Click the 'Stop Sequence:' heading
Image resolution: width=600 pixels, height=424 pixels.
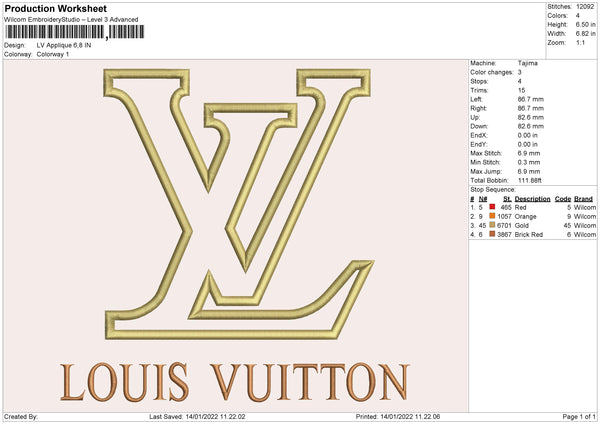click(493, 190)
